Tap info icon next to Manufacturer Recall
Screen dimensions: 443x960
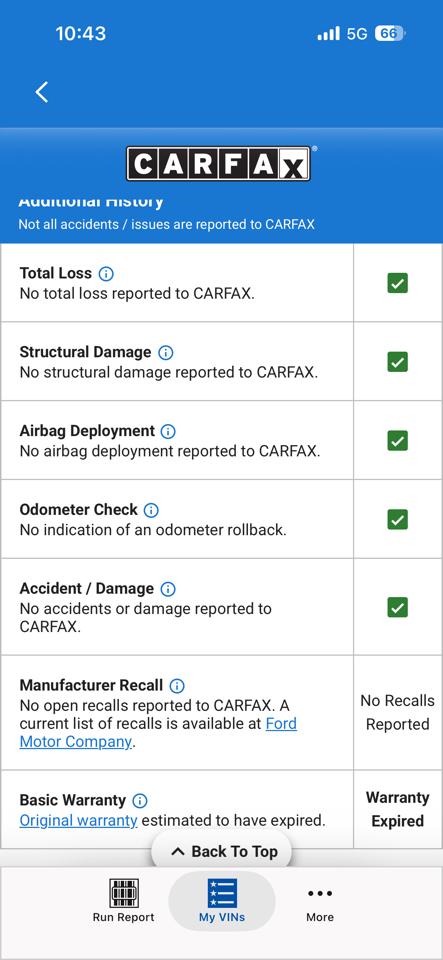tap(177, 686)
